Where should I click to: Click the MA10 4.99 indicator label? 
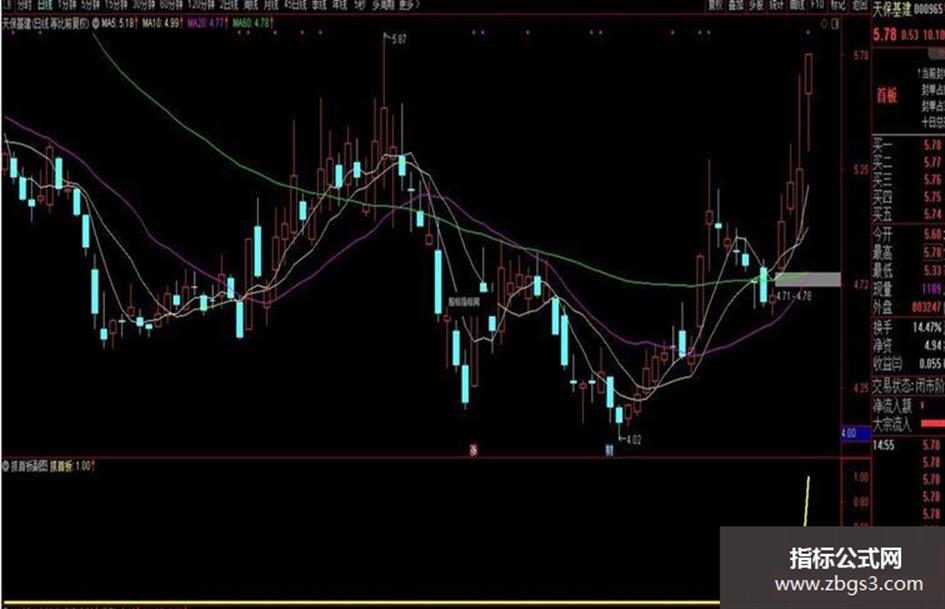pyautogui.click(x=161, y=24)
